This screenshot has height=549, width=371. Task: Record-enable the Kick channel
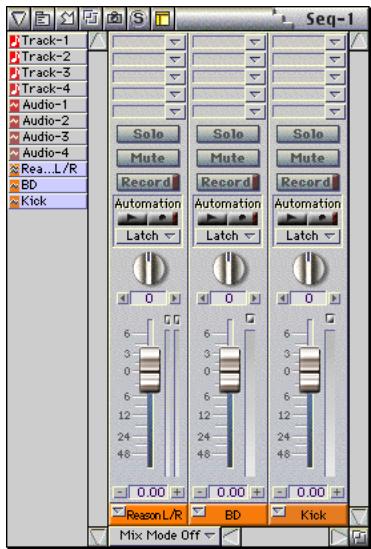[x=308, y=182]
